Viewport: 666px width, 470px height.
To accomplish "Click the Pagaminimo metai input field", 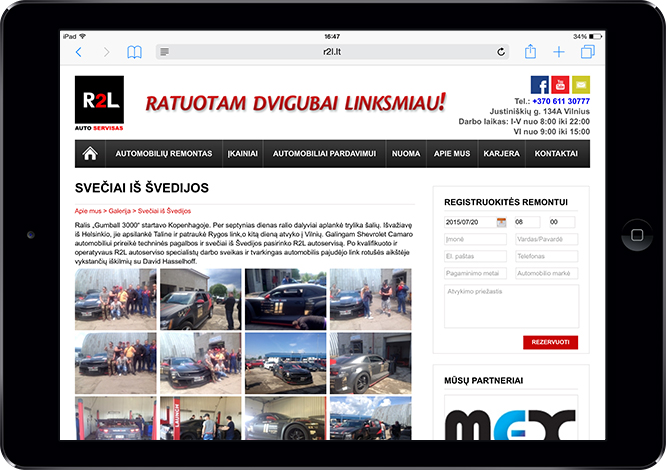I will [475, 273].
